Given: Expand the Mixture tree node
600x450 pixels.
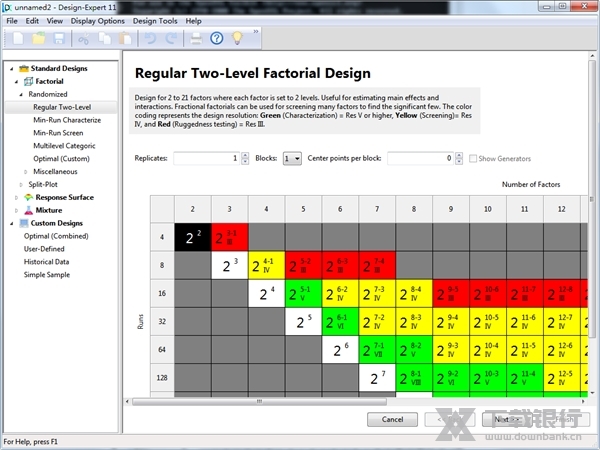Looking at the screenshot, I should 16,210.
